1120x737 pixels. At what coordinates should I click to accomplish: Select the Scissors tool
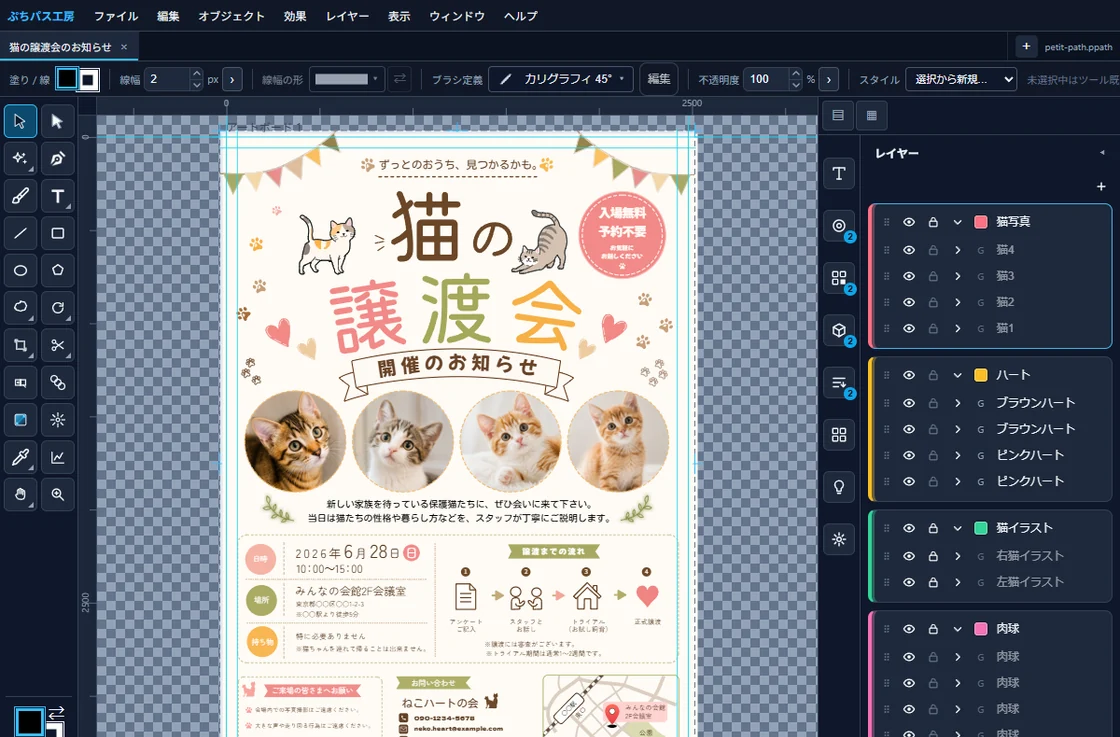57,345
